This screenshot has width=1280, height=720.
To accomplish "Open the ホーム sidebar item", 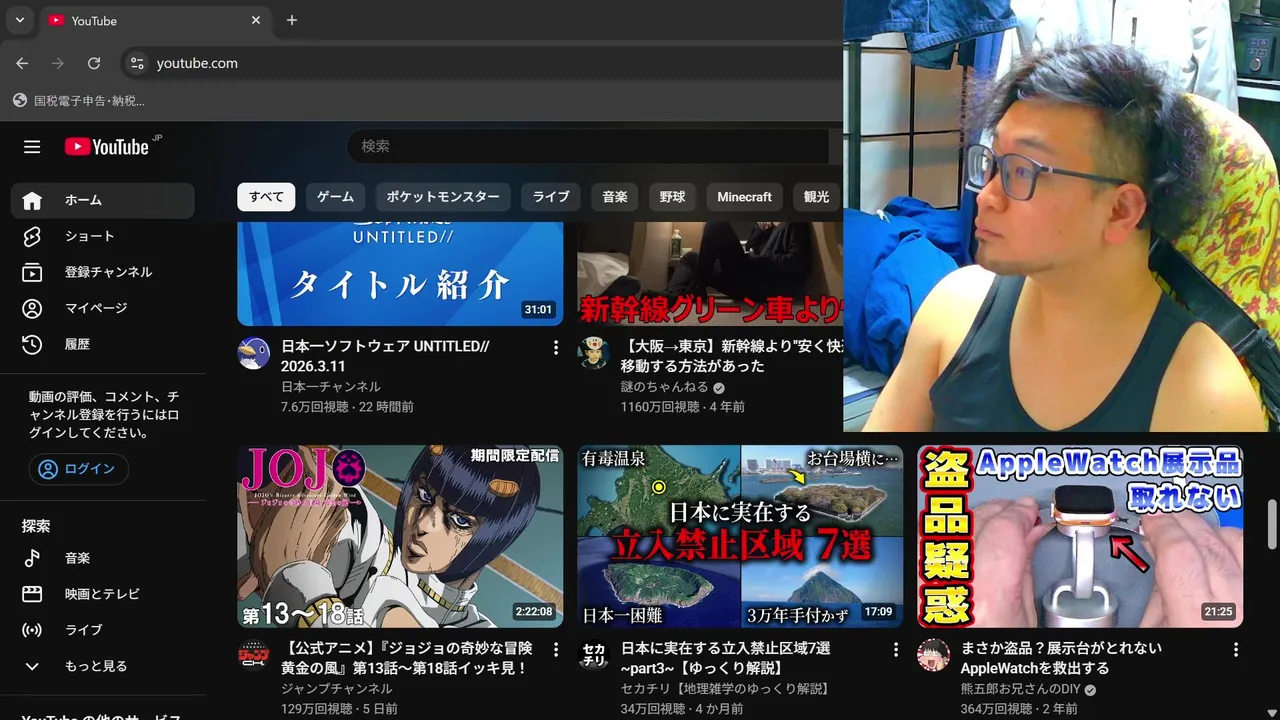I will pyautogui.click(x=103, y=200).
